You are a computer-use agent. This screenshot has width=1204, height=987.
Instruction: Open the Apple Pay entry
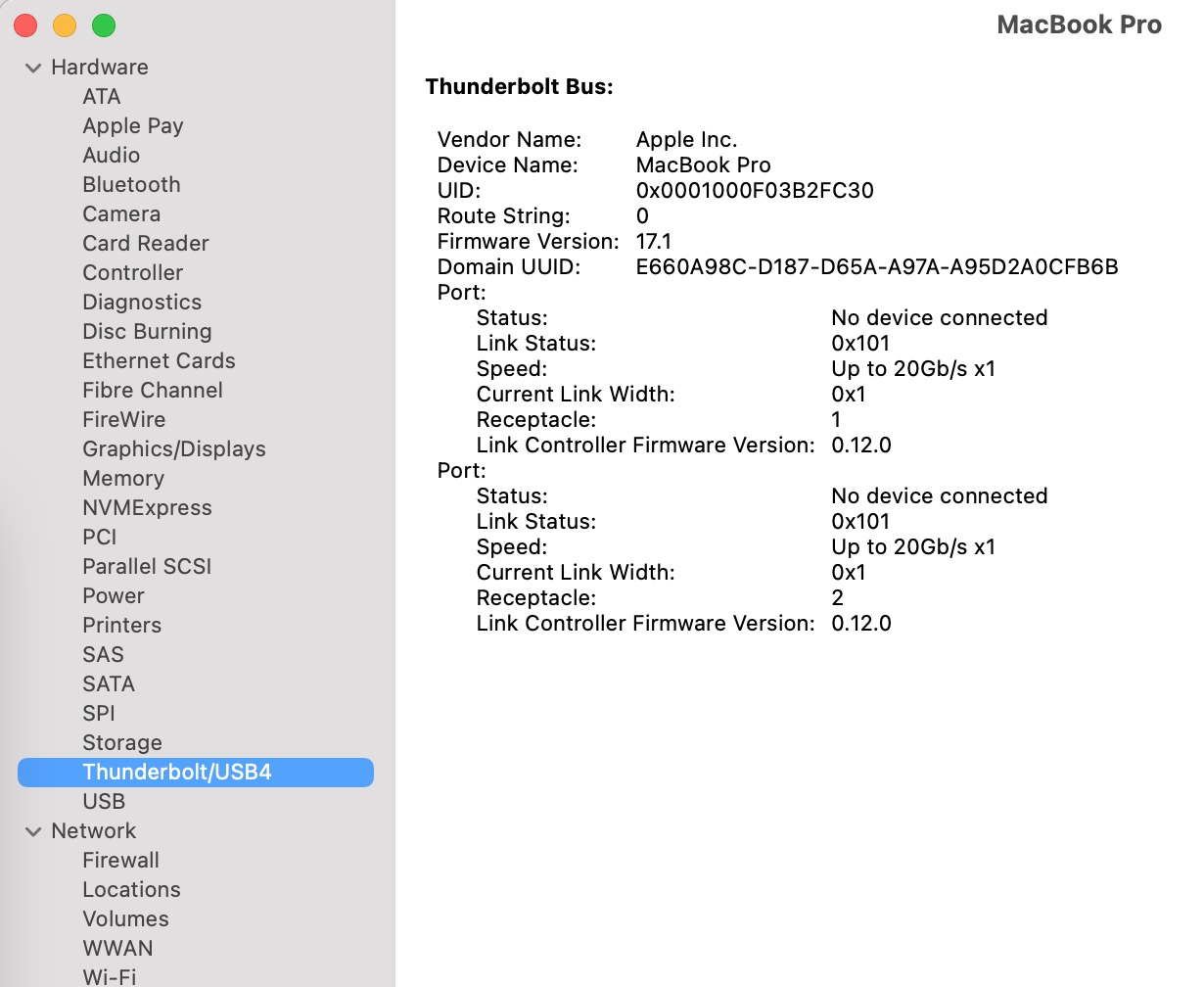(x=133, y=126)
